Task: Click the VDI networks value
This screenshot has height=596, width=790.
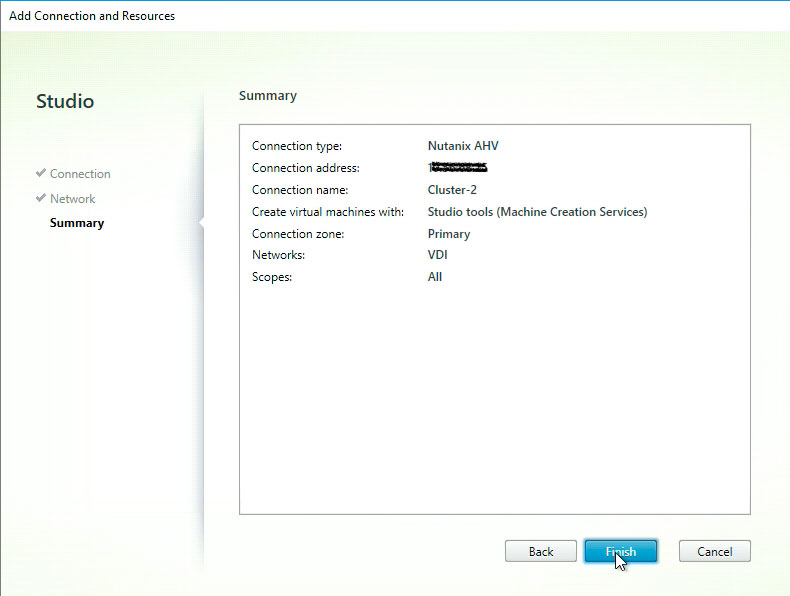Action: [437, 255]
